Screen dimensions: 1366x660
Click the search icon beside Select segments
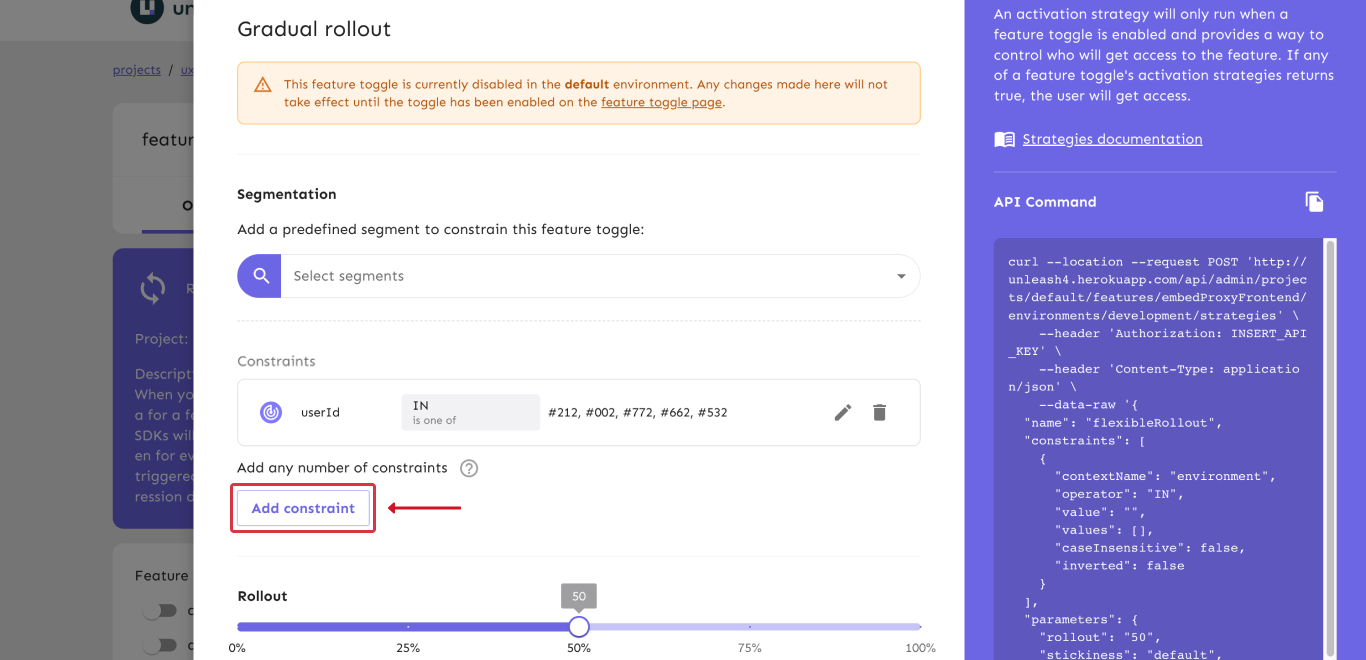(x=261, y=276)
